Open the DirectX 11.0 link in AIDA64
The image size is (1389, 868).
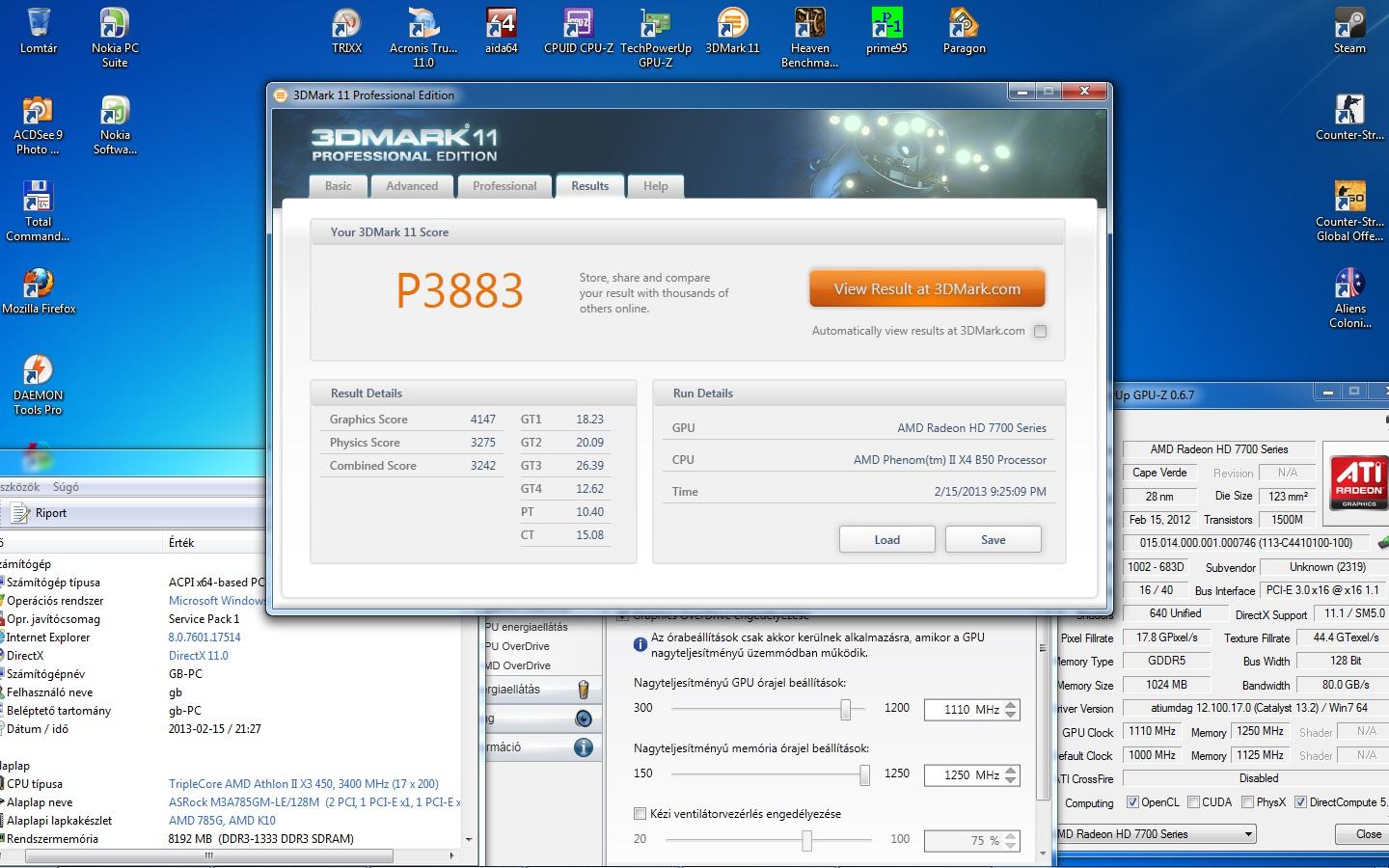coord(199,656)
